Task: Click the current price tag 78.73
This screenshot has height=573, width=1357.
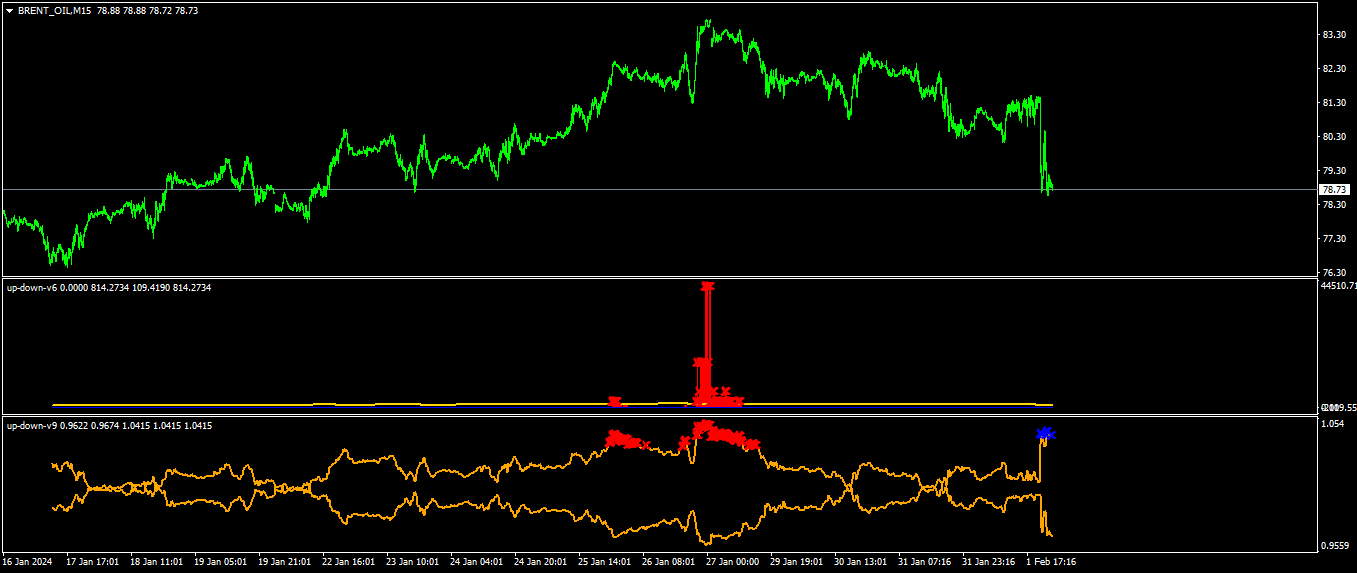Action: click(1334, 189)
